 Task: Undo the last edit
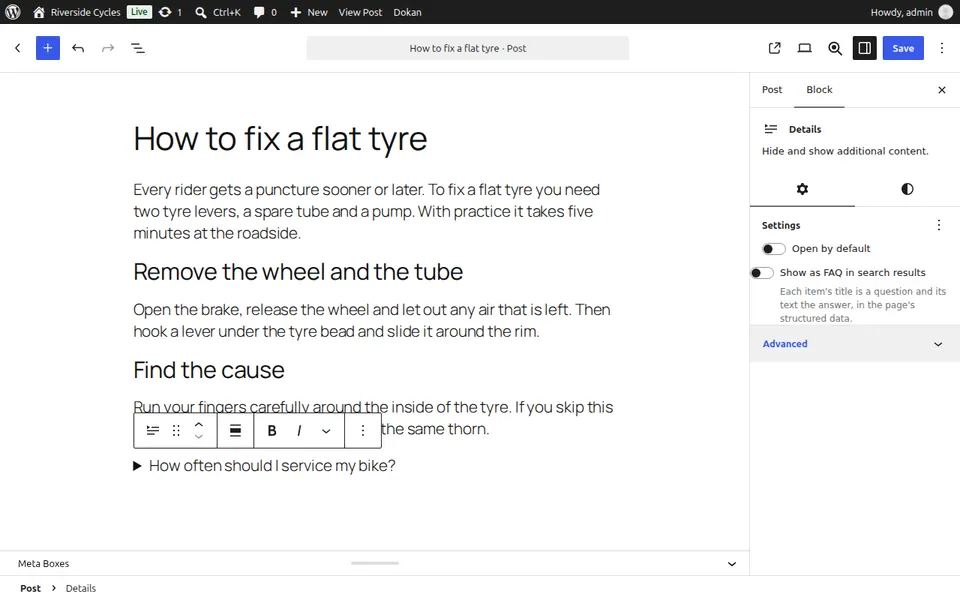(78, 48)
